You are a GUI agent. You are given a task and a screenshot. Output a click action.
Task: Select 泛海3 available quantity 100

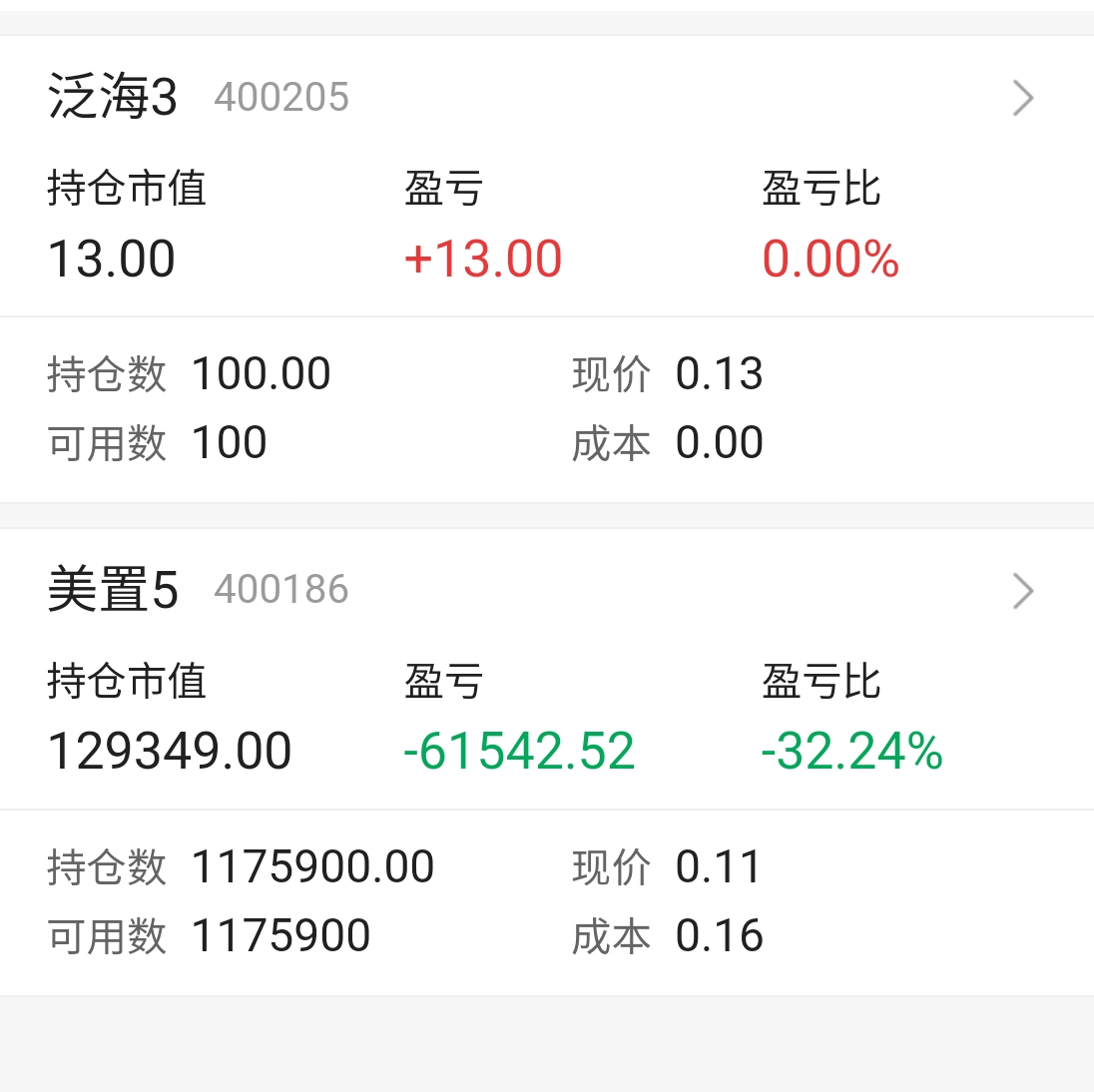pos(230,442)
